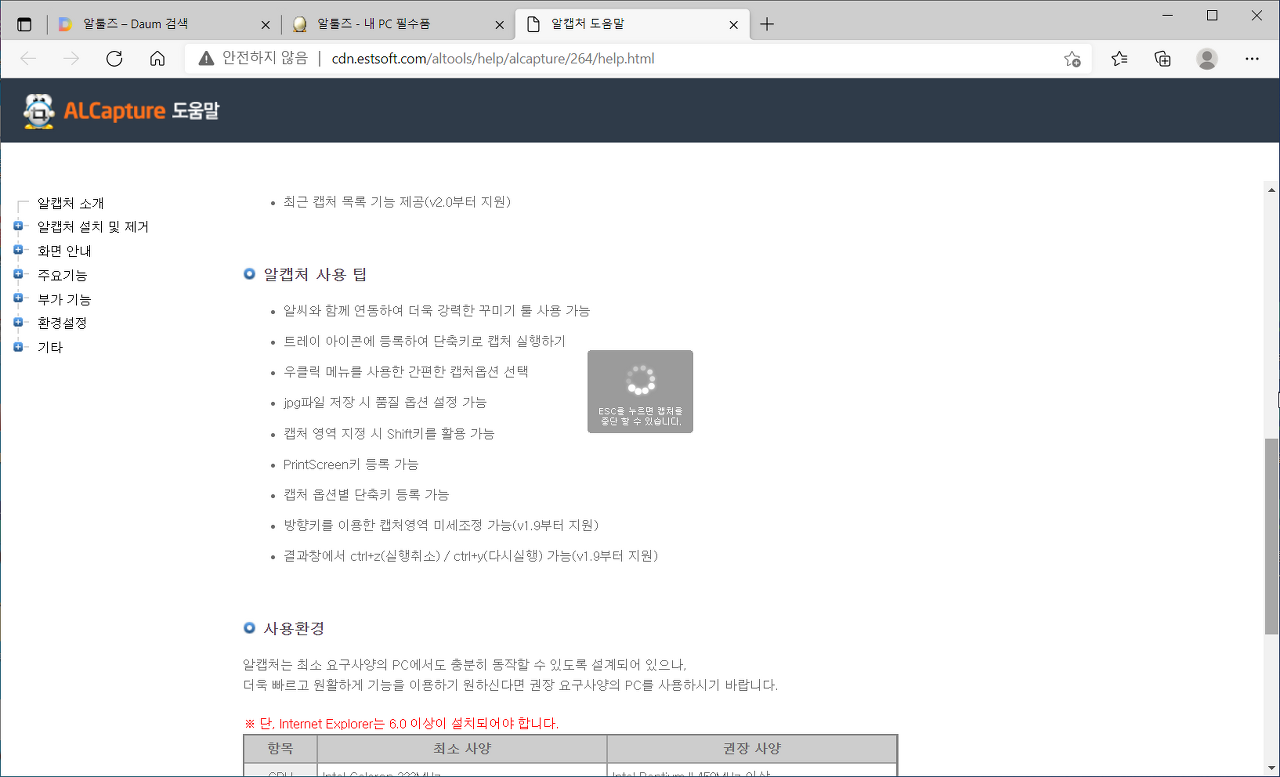
Task: Open the 기타 topic
Action: point(50,347)
